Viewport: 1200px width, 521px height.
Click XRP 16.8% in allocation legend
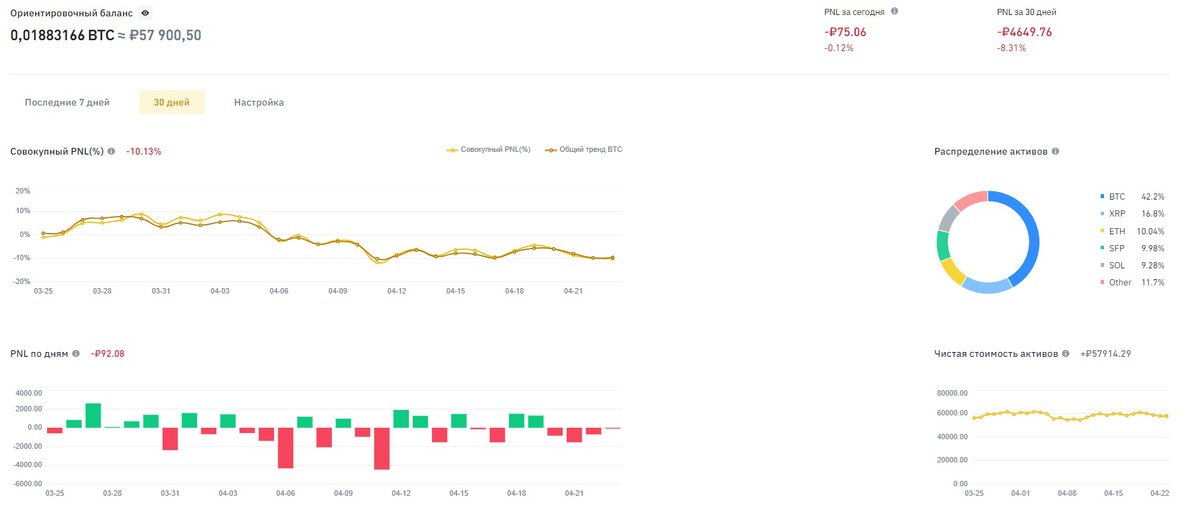(1130, 214)
